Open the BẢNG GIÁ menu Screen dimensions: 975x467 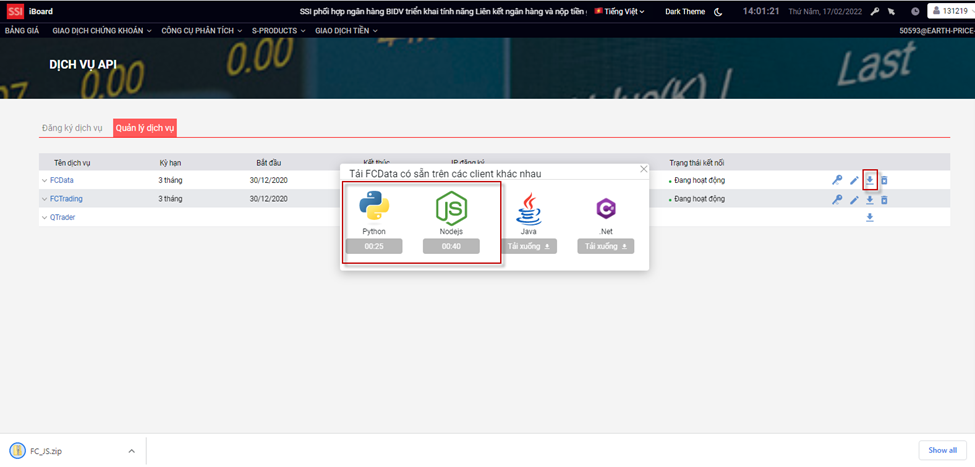click(22, 30)
